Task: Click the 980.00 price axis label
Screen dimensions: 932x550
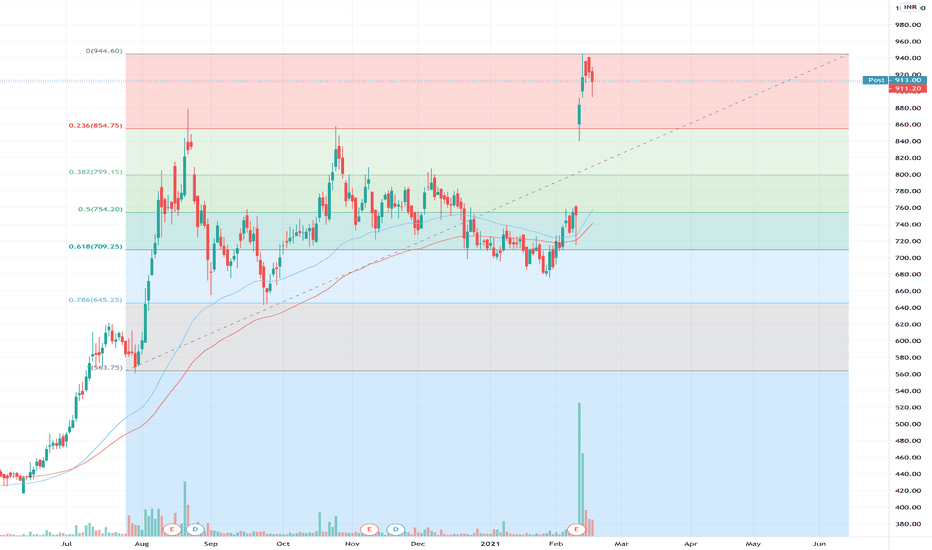Action: tap(908, 25)
